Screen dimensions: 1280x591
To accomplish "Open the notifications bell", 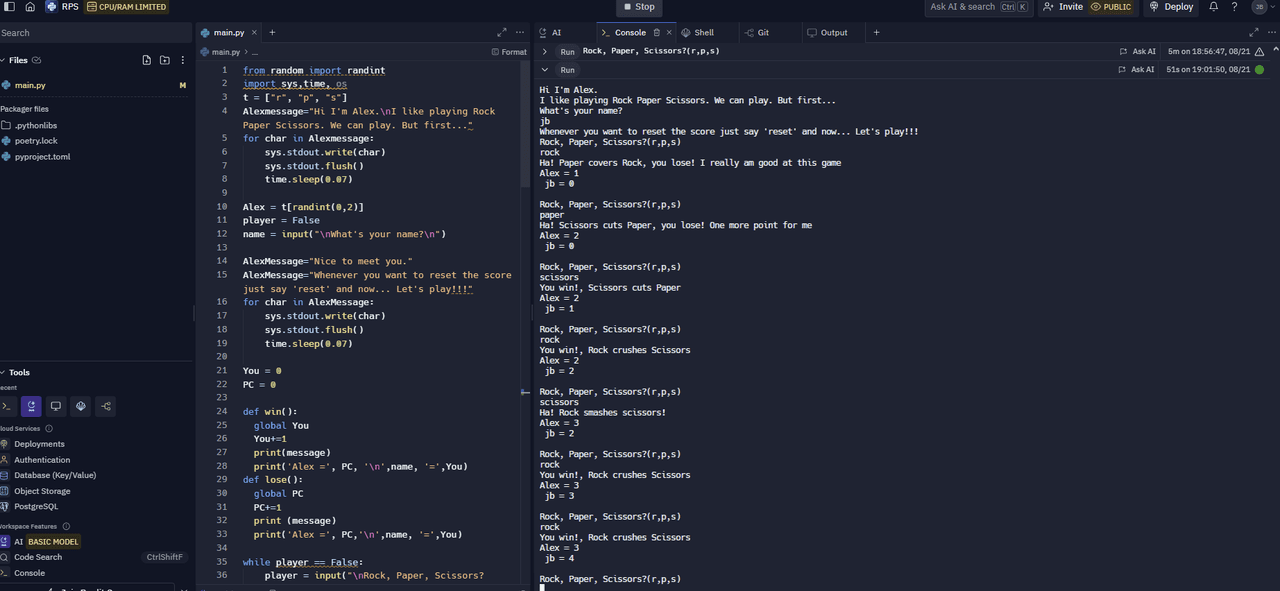I will pos(1214,7).
